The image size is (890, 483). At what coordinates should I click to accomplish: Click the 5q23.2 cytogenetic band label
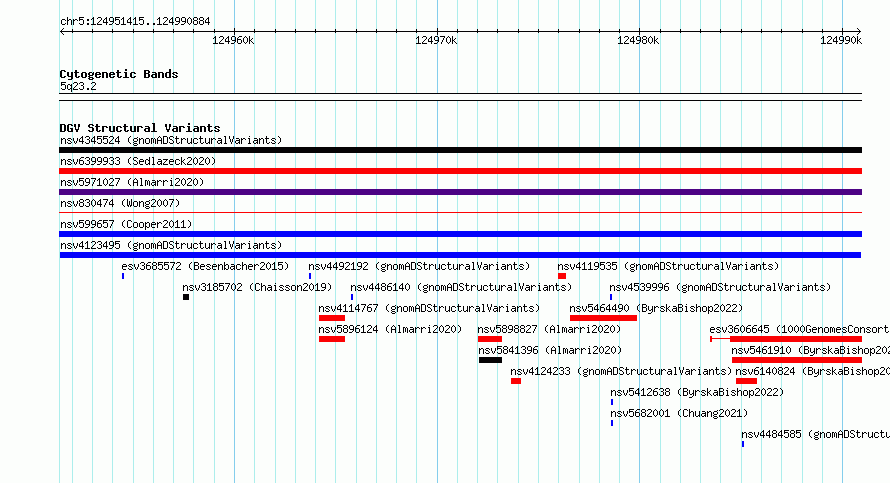[x=78, y=86]
